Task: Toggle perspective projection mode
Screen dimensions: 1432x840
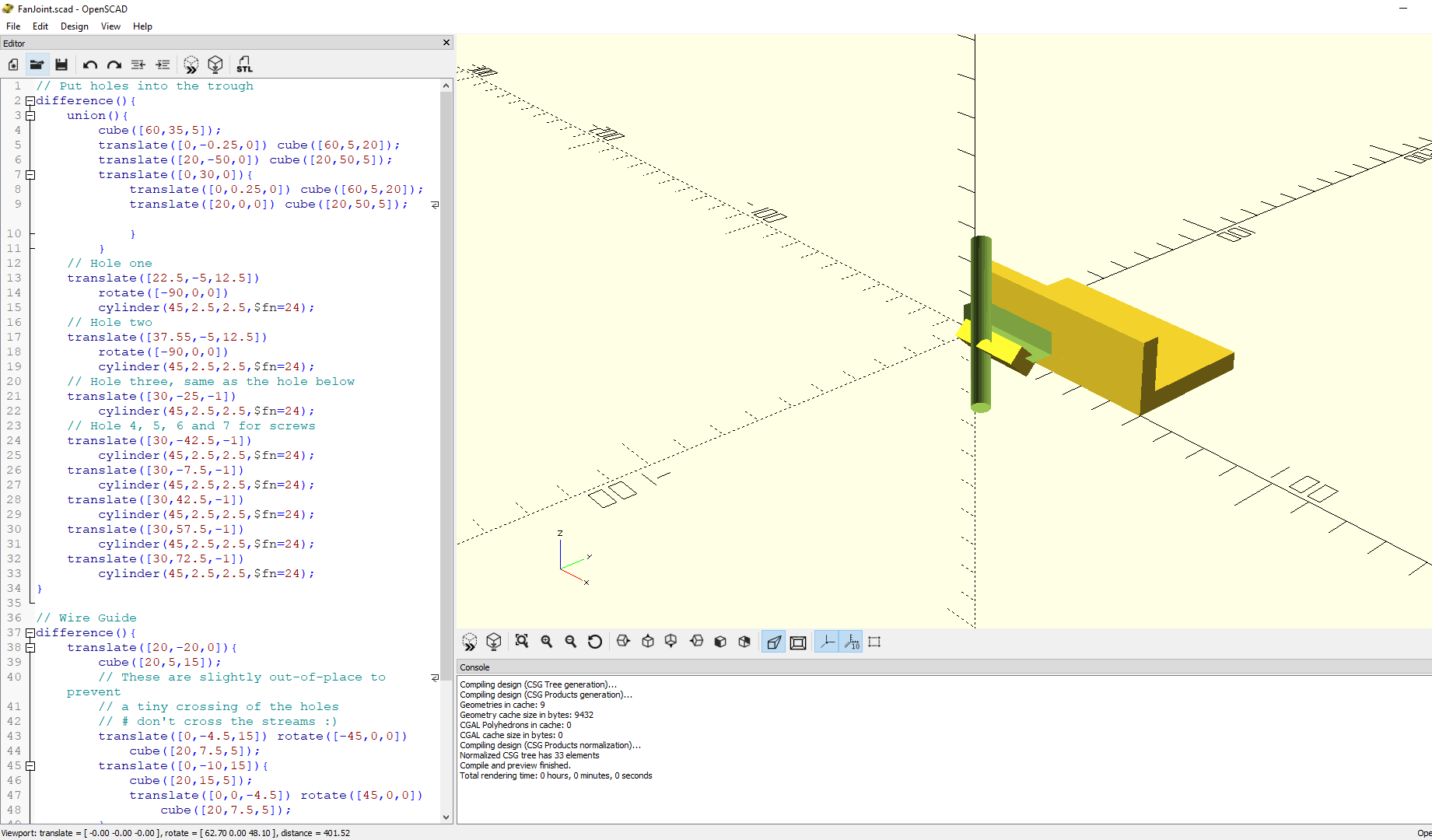Action: tap(774, 642)
